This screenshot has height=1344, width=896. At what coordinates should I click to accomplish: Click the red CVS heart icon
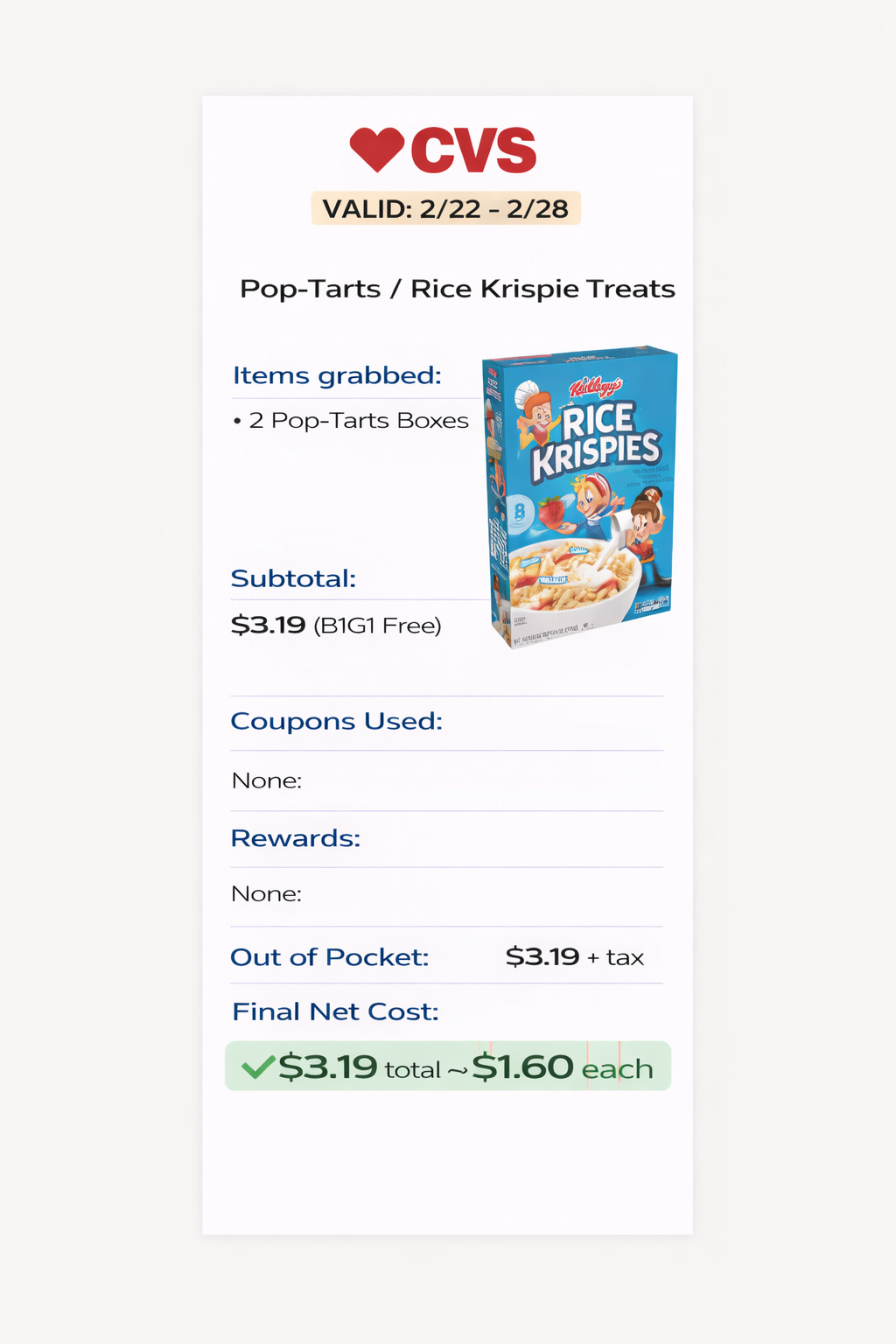pos(376,150)
